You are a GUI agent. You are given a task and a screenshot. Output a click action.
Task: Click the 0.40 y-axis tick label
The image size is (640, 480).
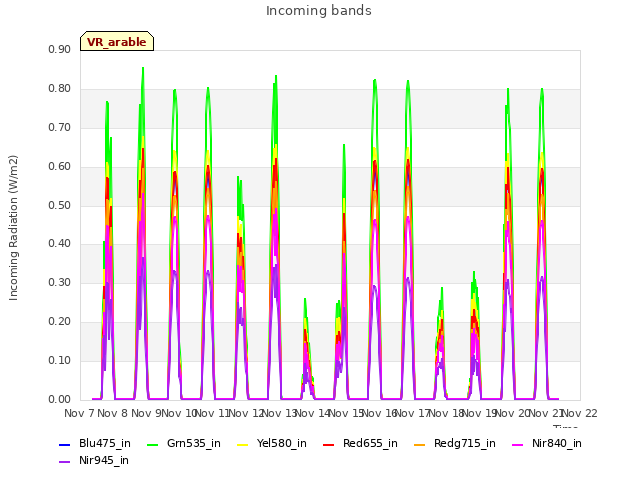coord(60,244)
